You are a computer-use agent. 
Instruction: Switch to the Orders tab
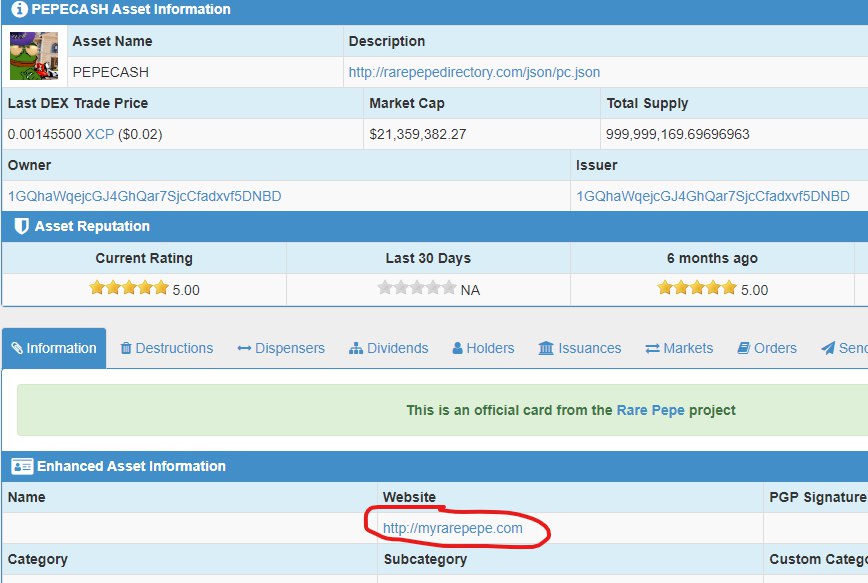(767, 348)
